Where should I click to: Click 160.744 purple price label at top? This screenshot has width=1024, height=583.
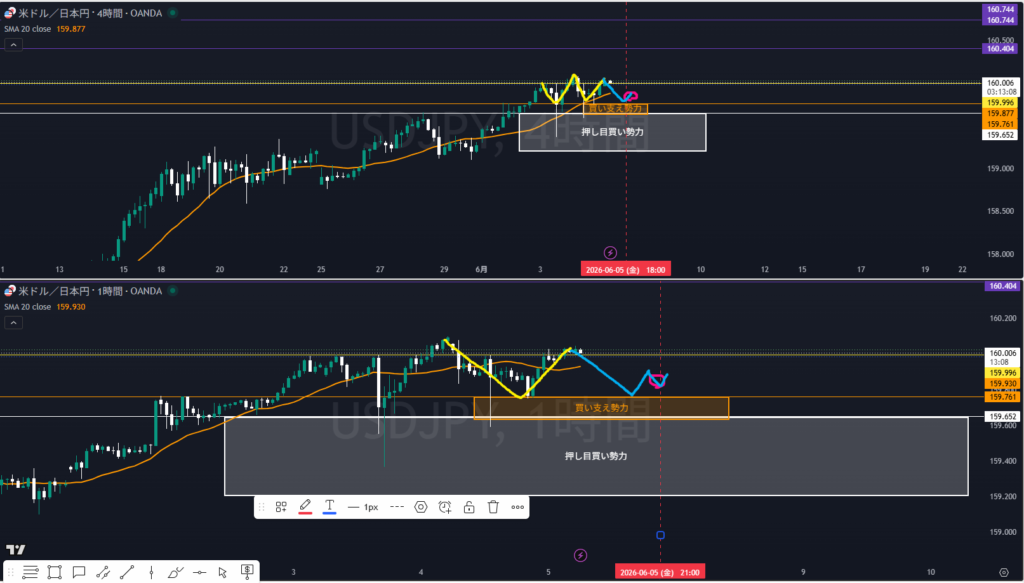(1000, 9)
